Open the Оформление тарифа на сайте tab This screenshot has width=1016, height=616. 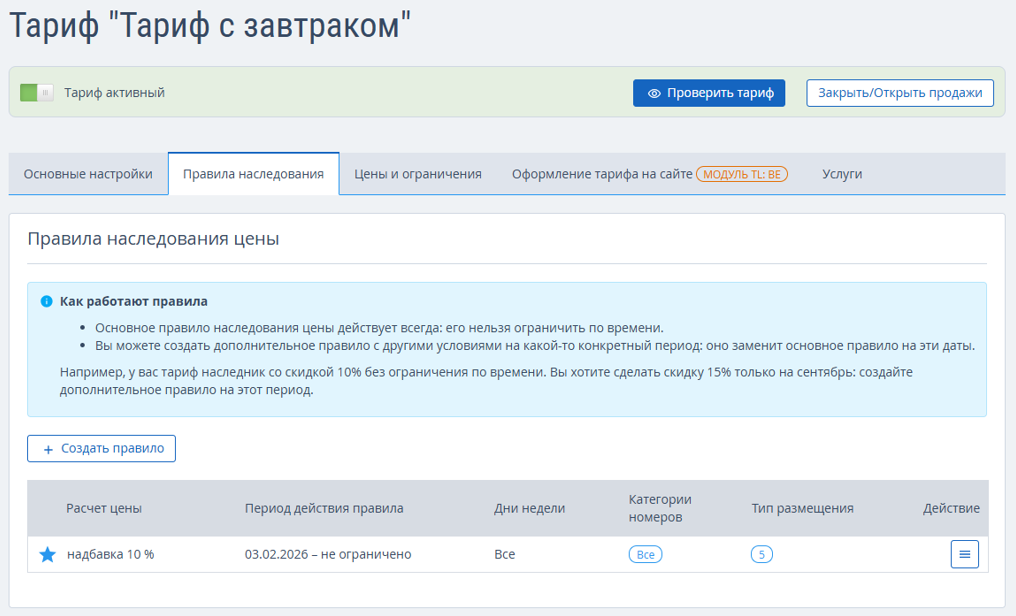602,174
